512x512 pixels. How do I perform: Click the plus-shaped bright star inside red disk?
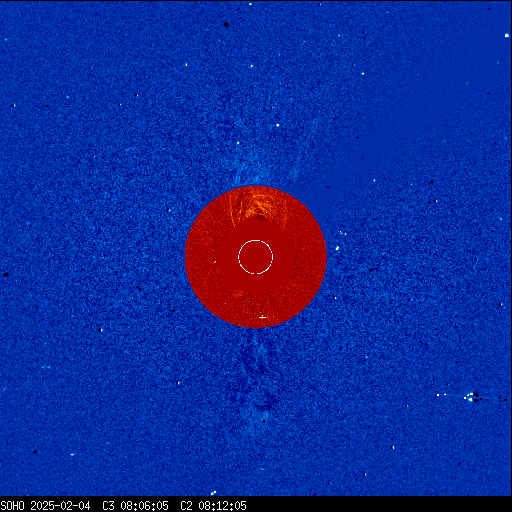pos(263,317)
